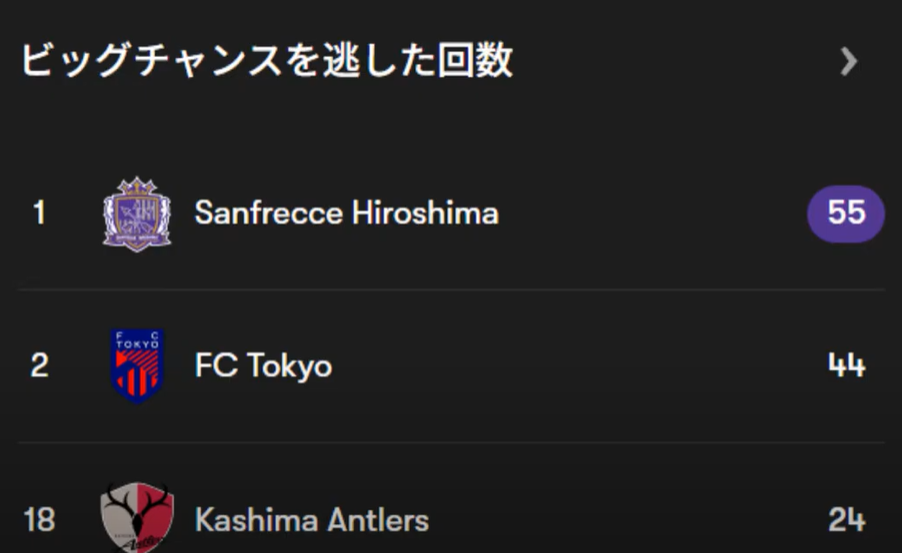Open the FC Tokyo team name

[263, 366]
